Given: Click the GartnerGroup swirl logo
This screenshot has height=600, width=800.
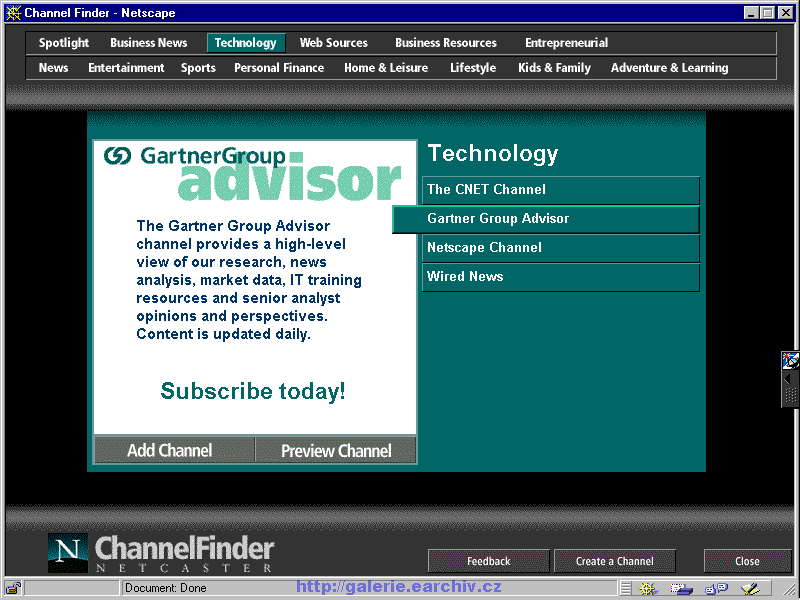Looking at the screenshot, I should click(117, 156).
